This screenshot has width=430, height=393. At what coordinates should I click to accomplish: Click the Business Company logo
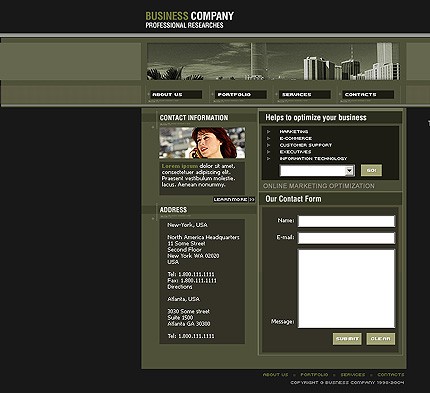(x=189, y=16)
